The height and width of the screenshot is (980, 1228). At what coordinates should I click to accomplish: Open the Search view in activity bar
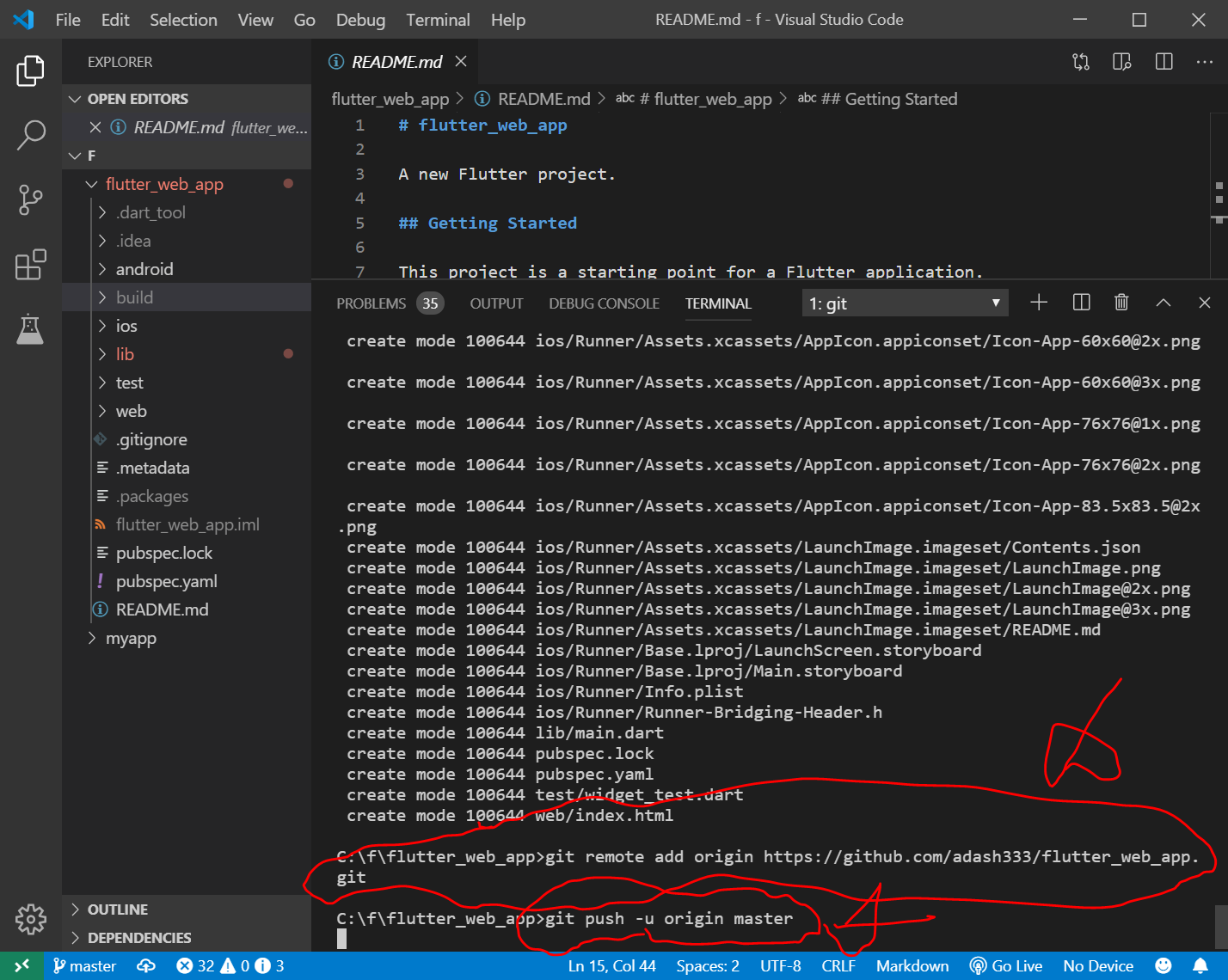pyautogui.click(x=31, y=135)
